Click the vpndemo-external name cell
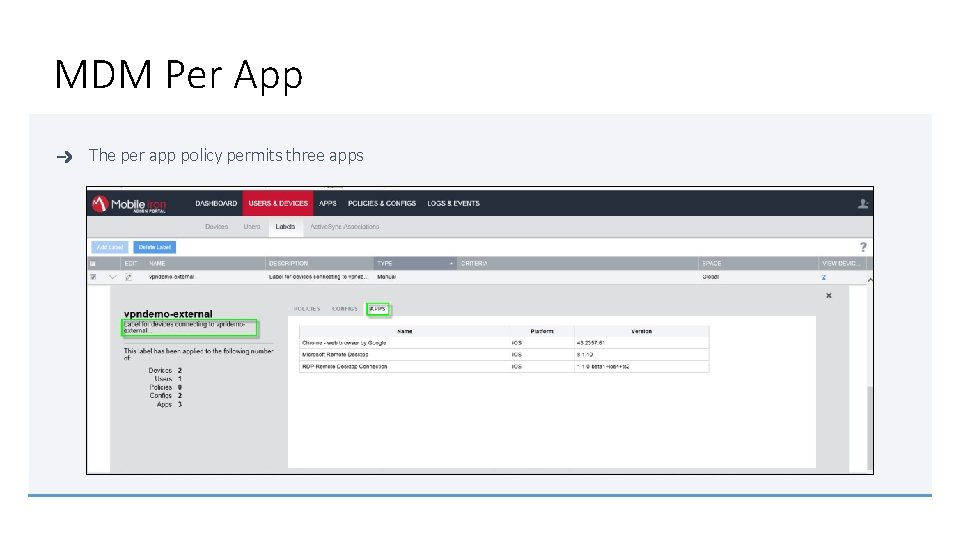Viewport: 960px width, 540px height. pos(171,277)
